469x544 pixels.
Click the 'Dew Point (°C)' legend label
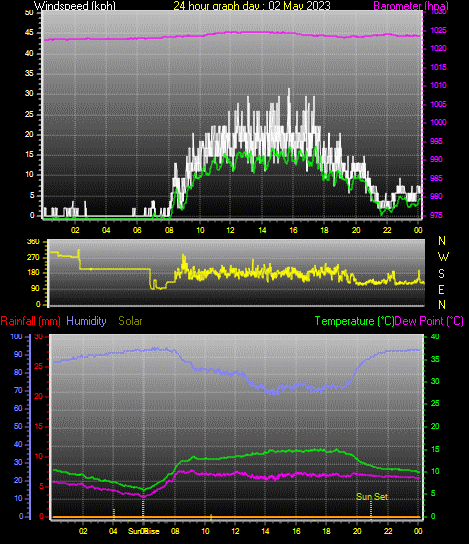[x=429, y=321]
